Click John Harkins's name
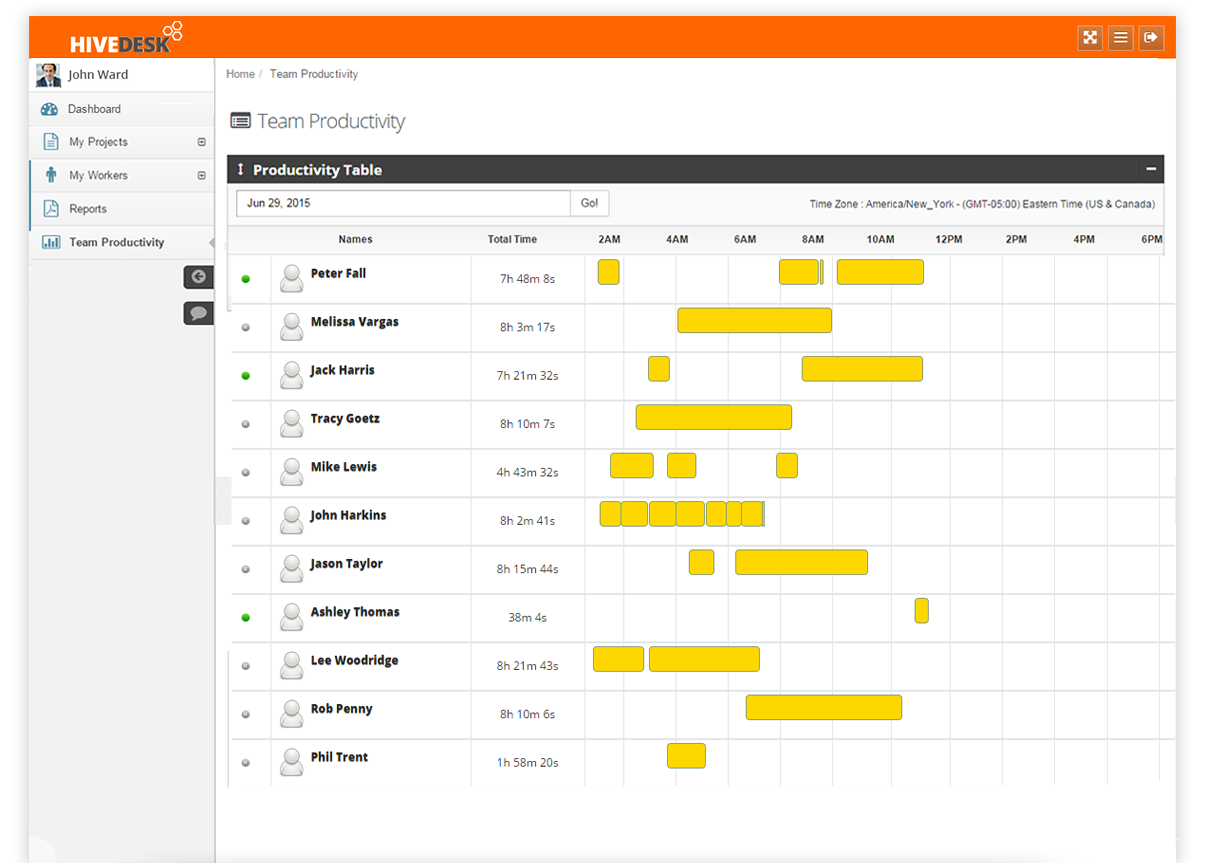The width and height of the screenshot is (1205, 863). click(348, 515)
